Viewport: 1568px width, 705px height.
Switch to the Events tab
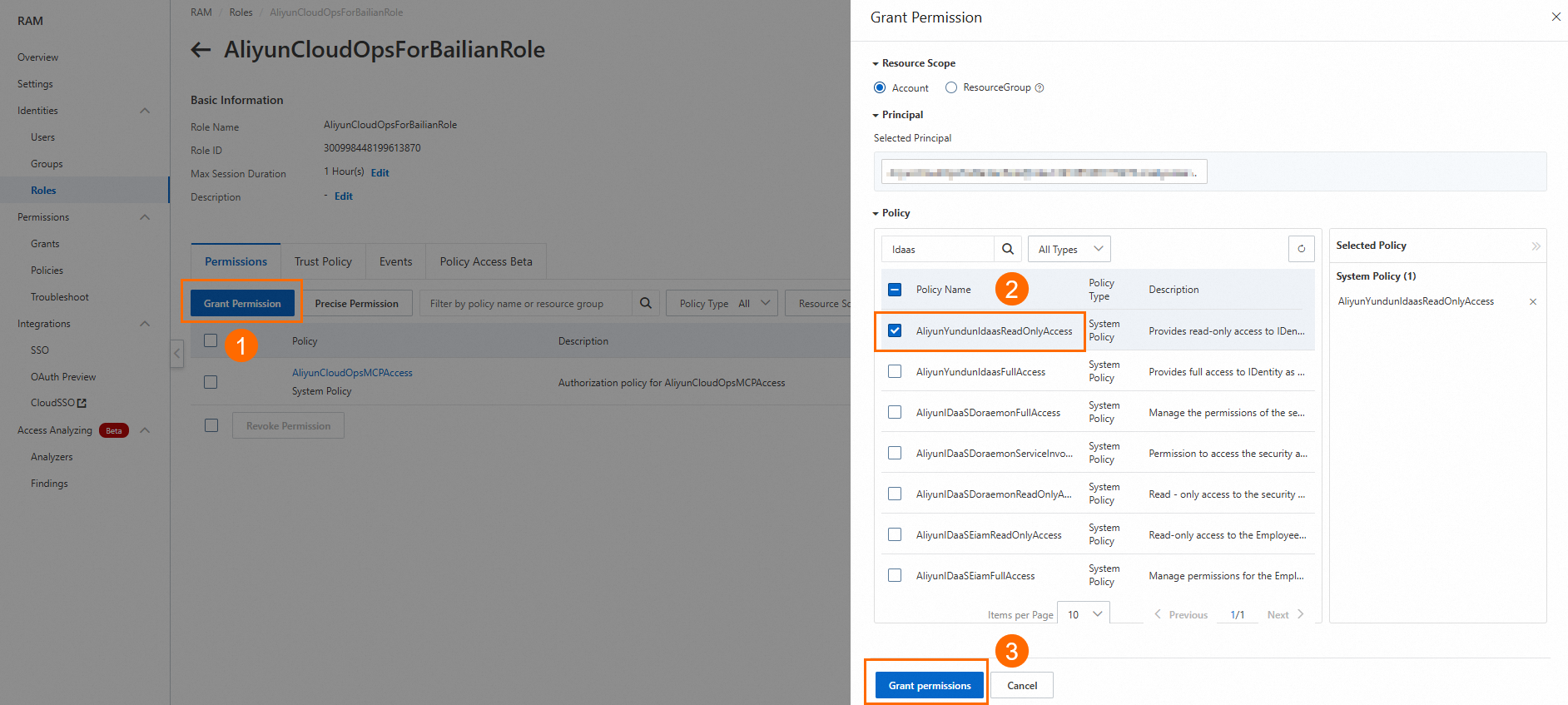pyautogui.click(x=395, y=261)
